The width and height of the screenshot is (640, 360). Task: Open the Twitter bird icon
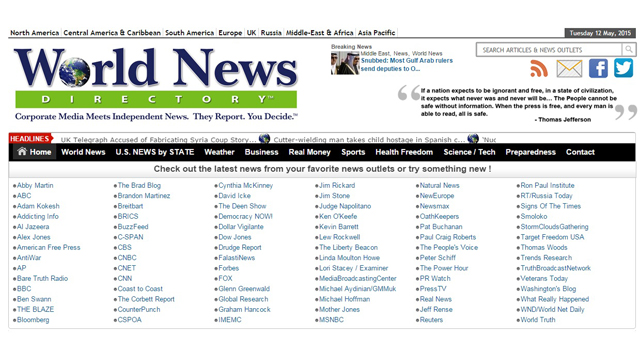[x=623, y=68]
